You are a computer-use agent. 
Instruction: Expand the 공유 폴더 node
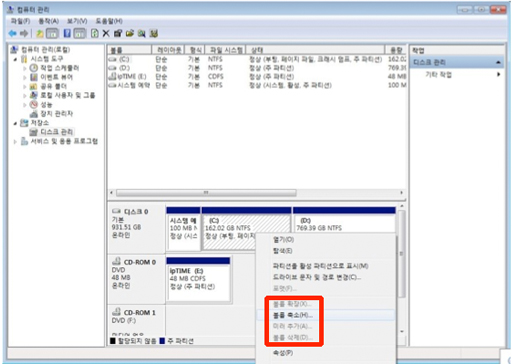25,87
